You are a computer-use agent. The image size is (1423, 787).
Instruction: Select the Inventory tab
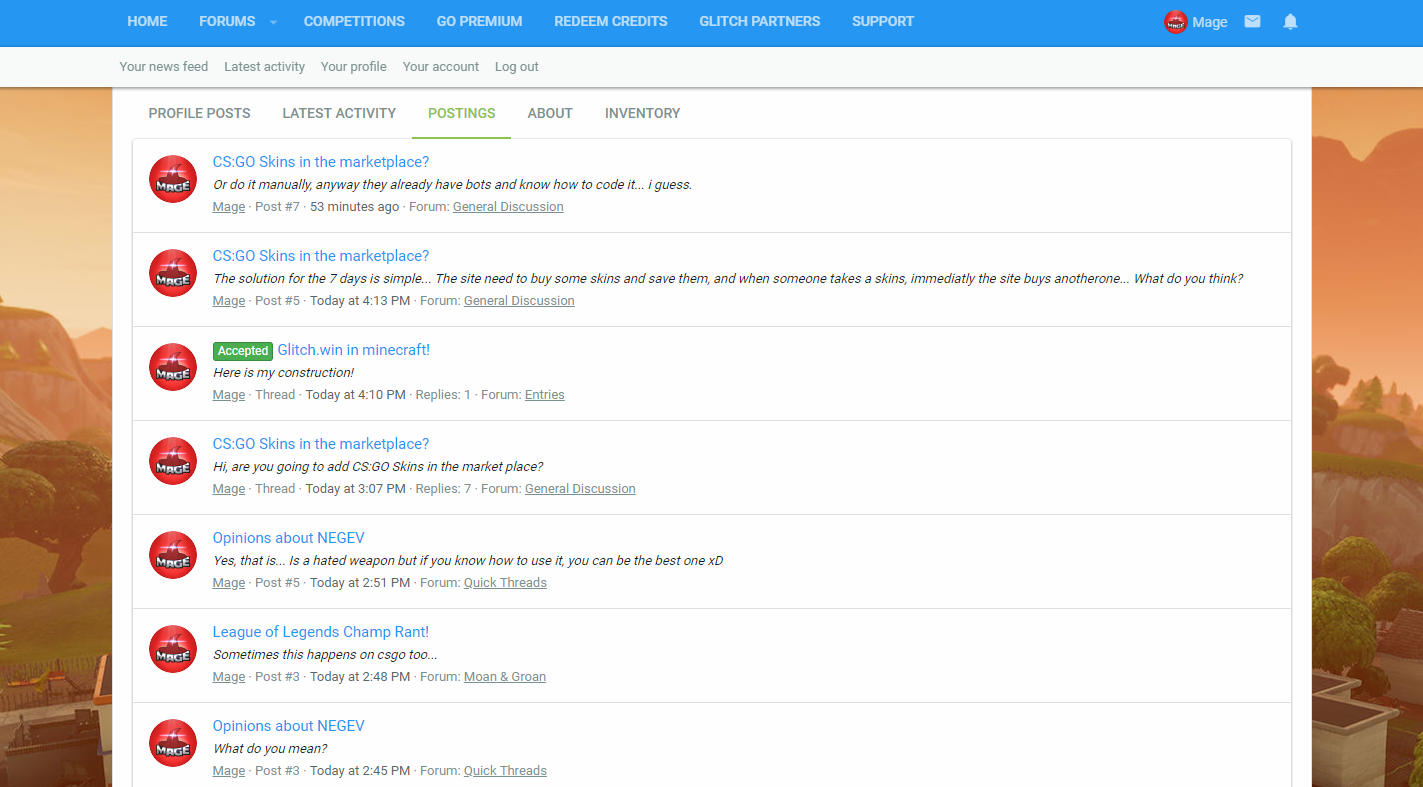tap(642, 113)
